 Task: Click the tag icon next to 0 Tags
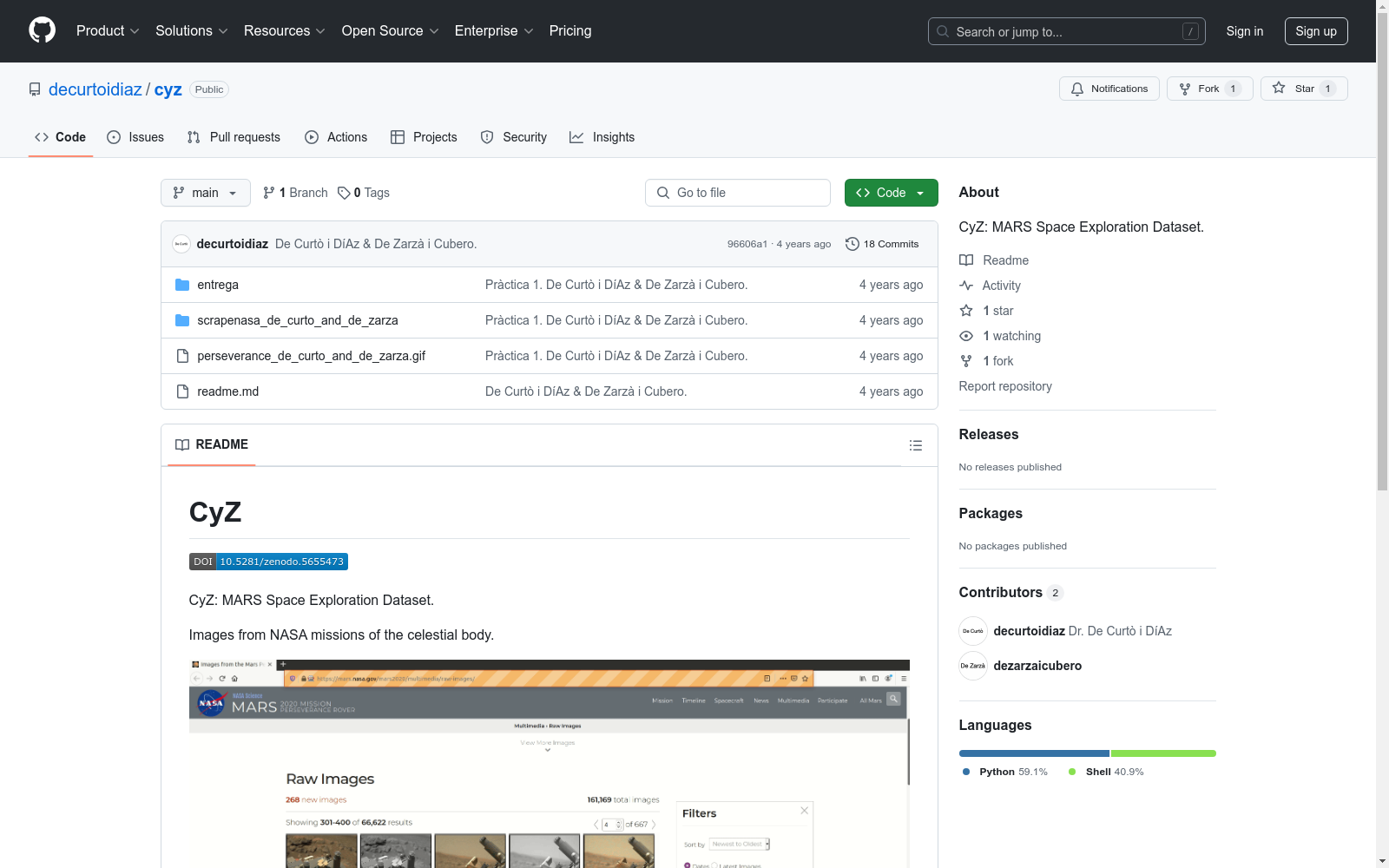[x=344, y=193]
